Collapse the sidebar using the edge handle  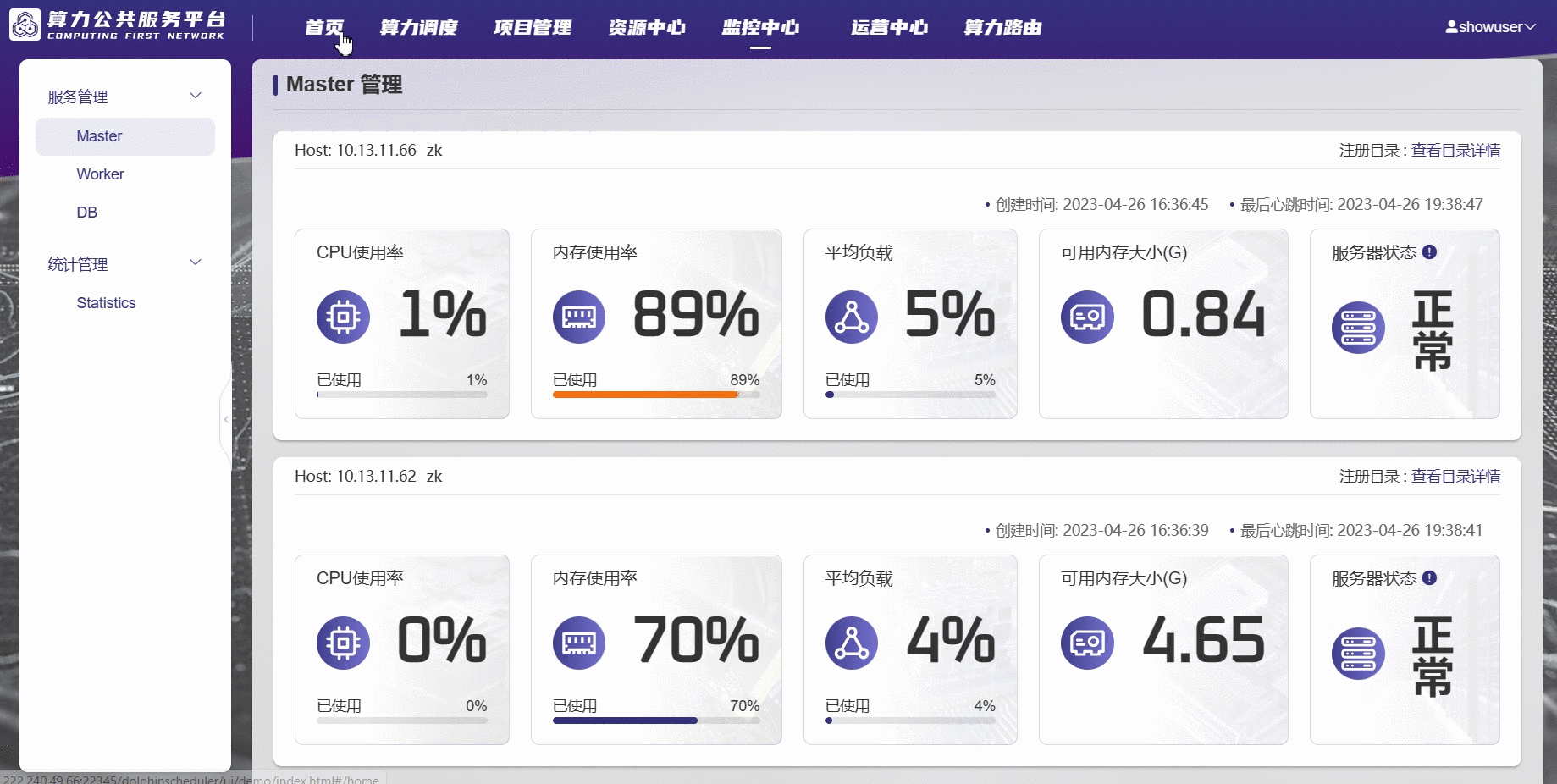click(226, 419)
